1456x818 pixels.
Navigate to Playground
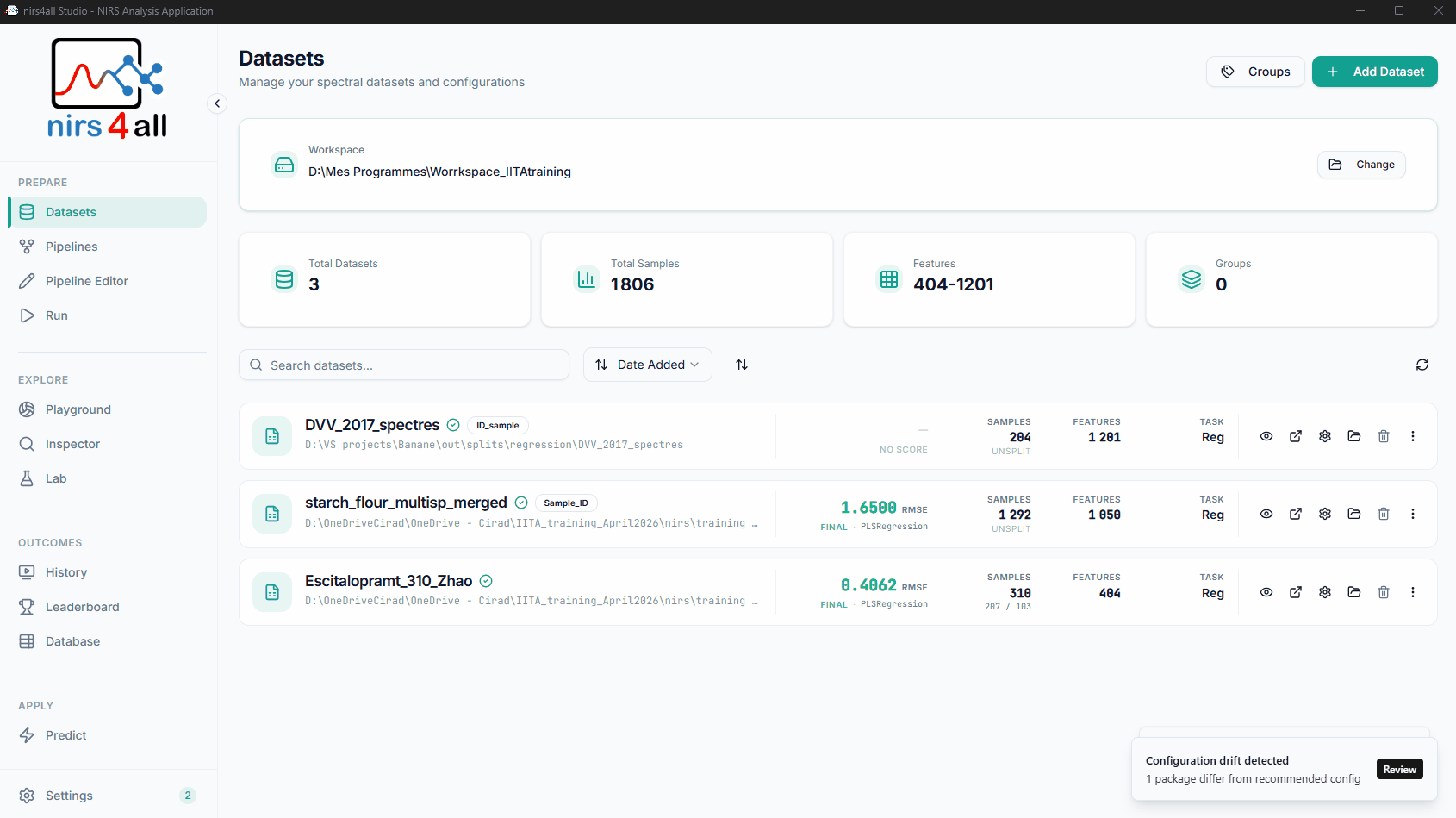[x=108, y=409]
